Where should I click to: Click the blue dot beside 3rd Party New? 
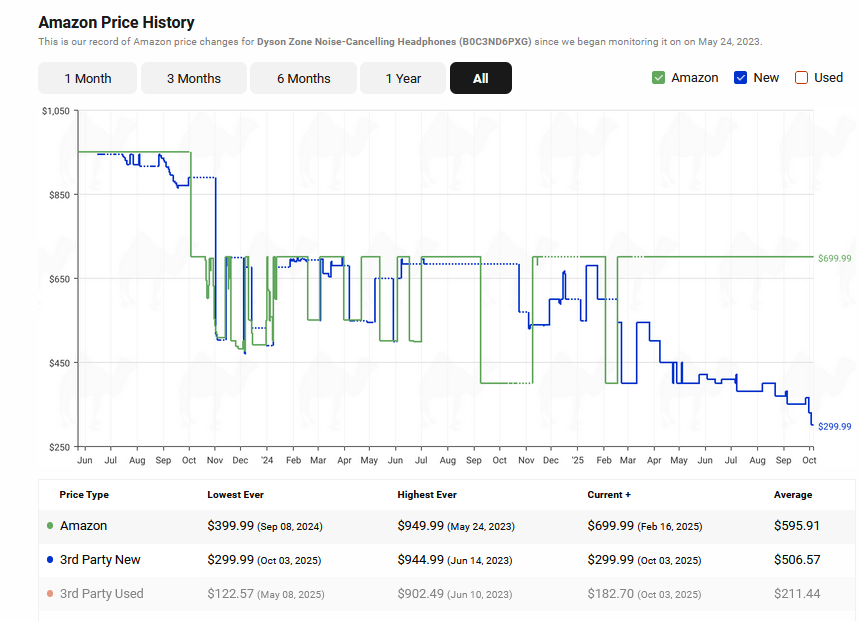50,560
